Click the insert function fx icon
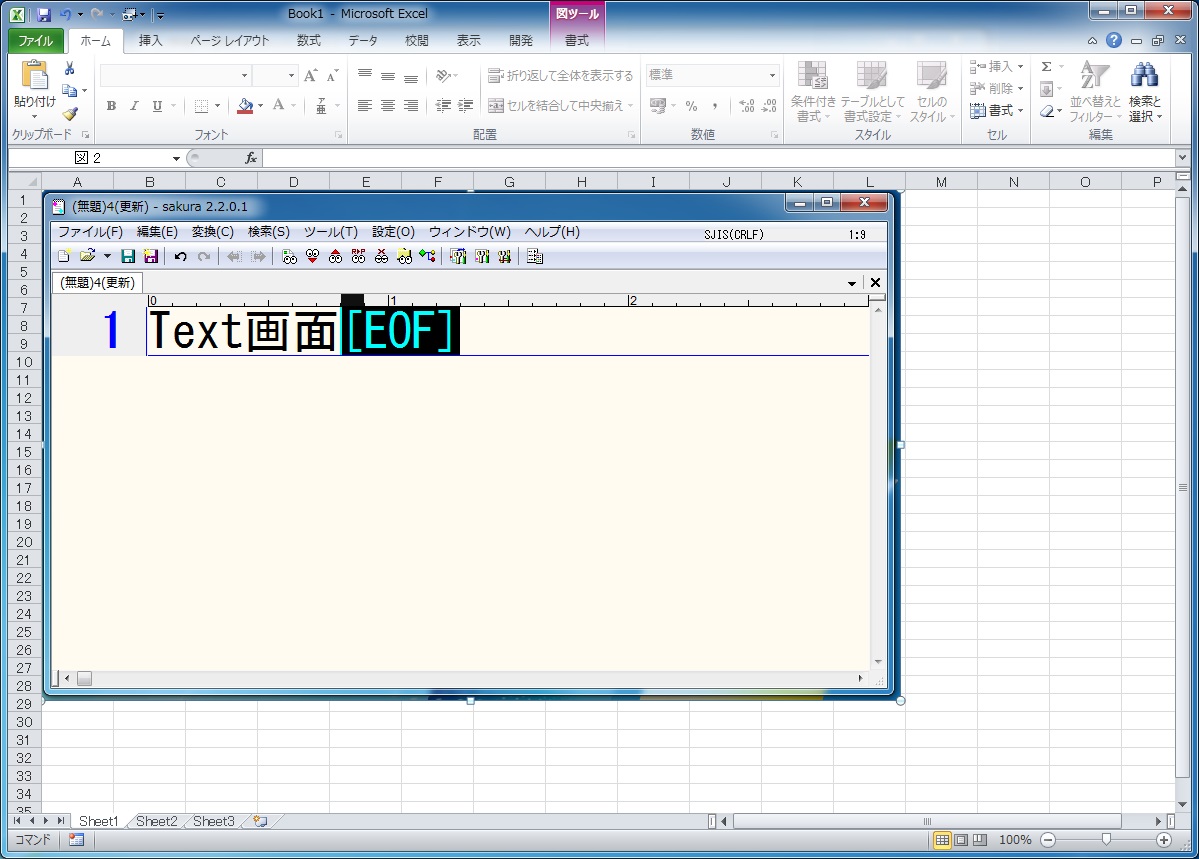 pos(251,158)
